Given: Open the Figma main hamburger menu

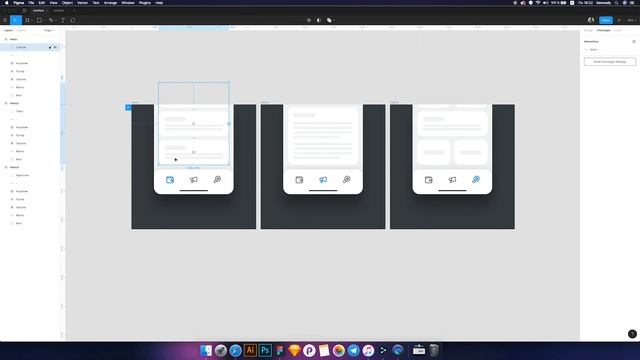Looking at the screenshot, I should tap(5, 20).
